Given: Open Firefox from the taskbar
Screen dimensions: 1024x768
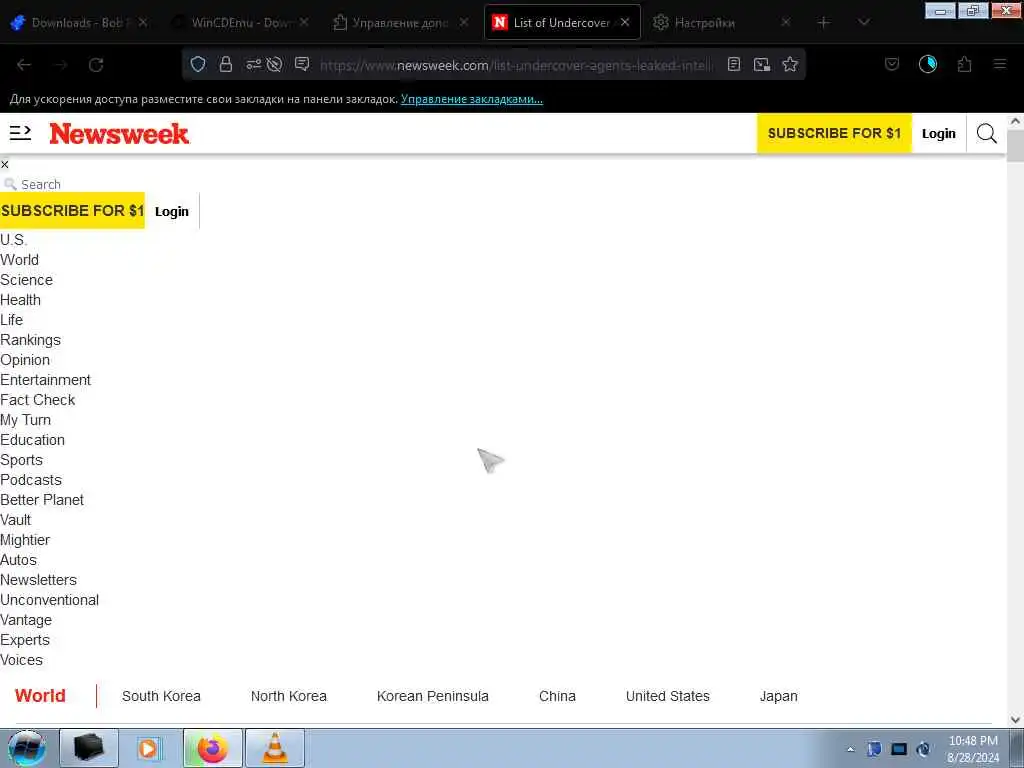Looking at the screenshot, I should tap(213, 748).
